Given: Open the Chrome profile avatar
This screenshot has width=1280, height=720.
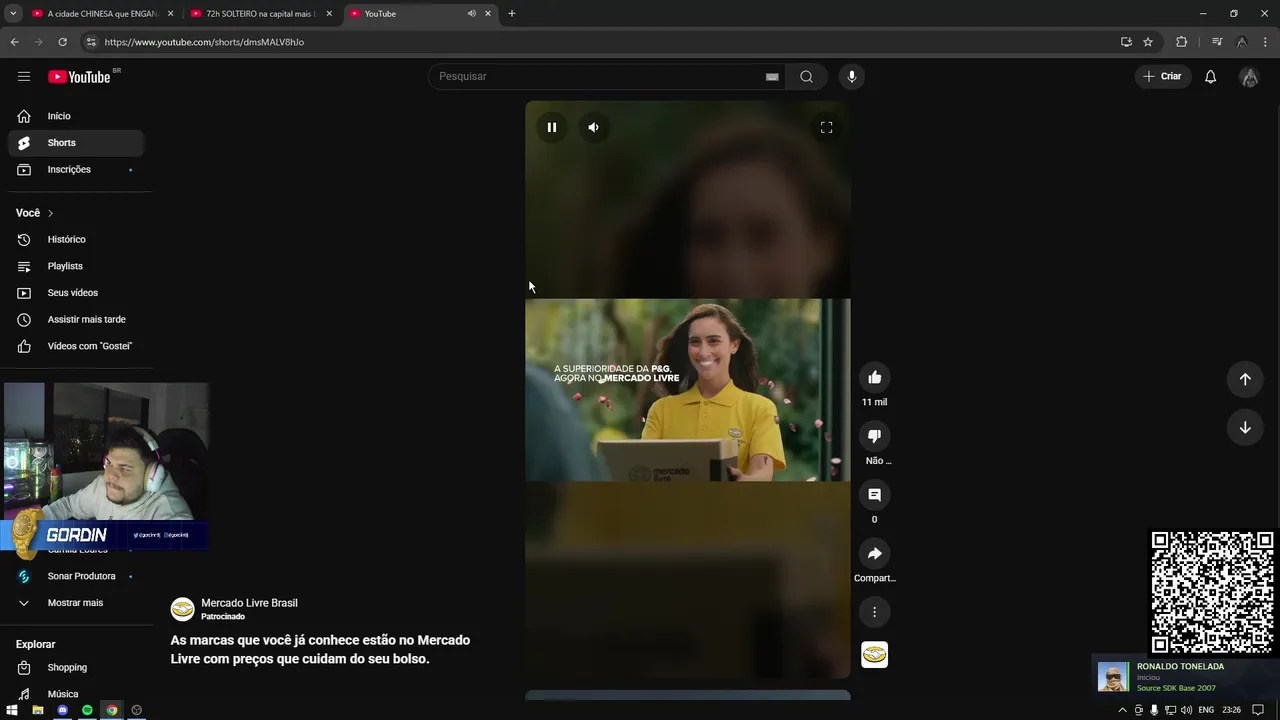Looking at the screenshot, I should point(1241,42).
